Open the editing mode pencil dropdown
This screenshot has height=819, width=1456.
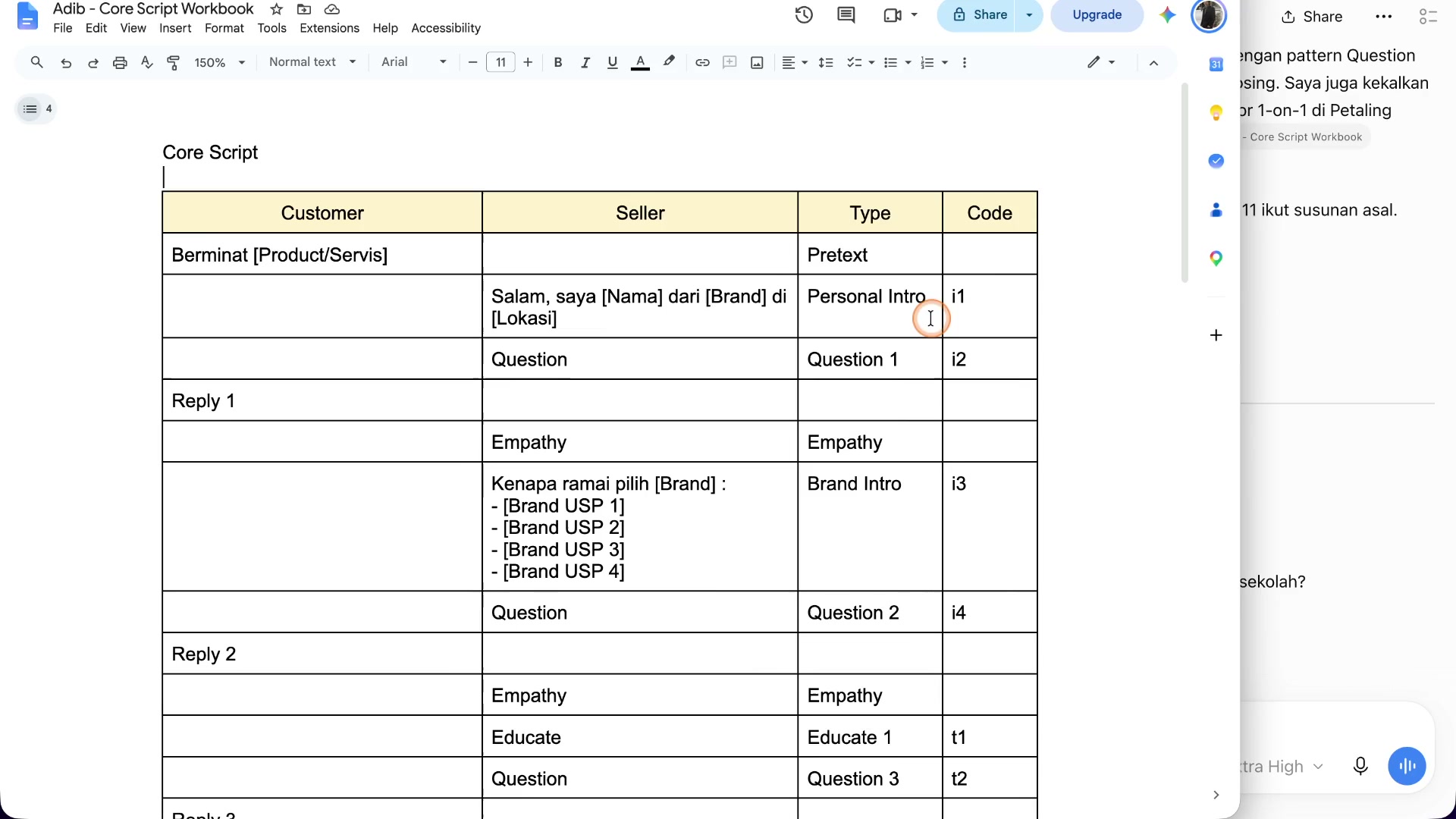tap(1101, 62)
